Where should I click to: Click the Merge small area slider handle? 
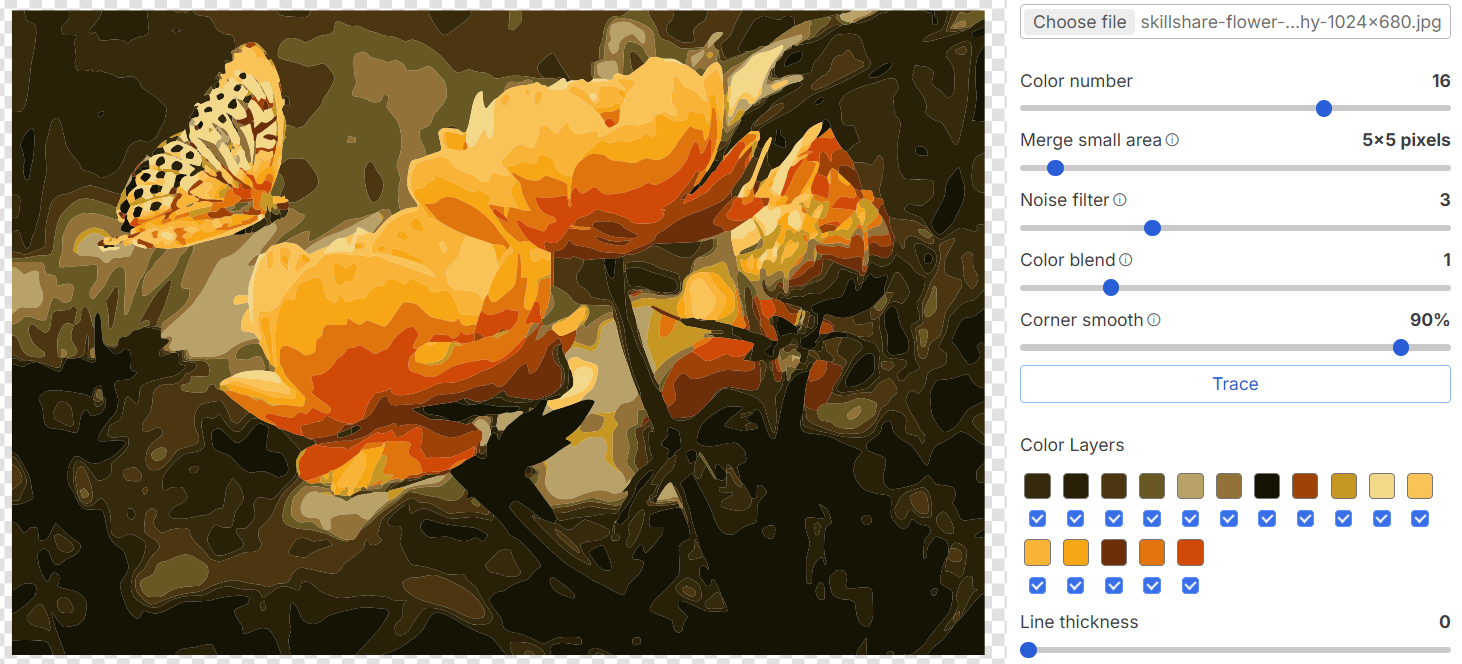1055,168
